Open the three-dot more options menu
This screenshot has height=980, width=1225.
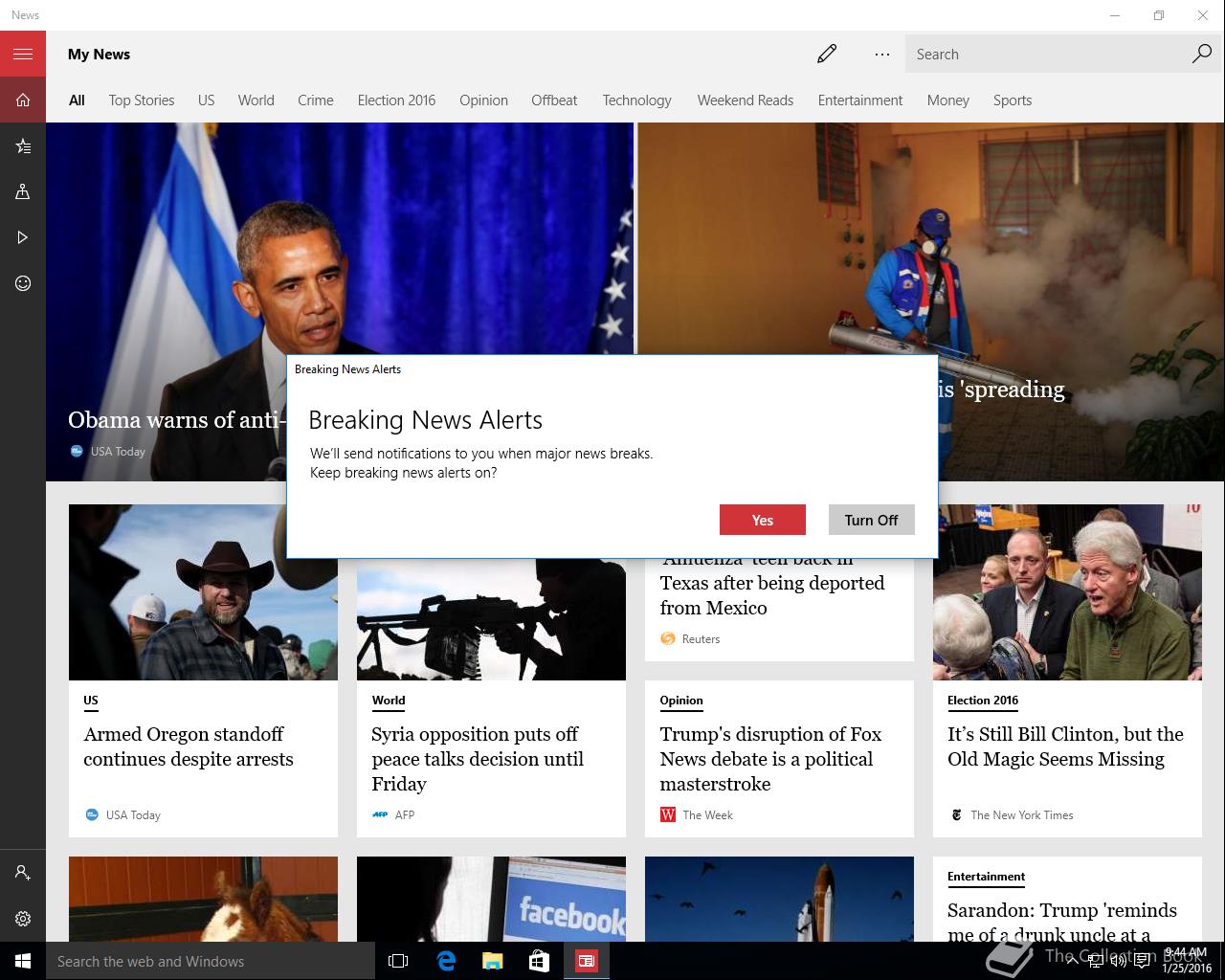coord(882,54)
